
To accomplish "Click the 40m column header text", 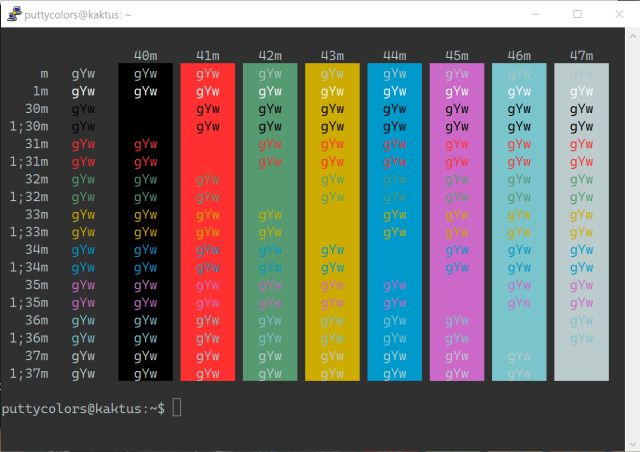I will pos(145,55).
